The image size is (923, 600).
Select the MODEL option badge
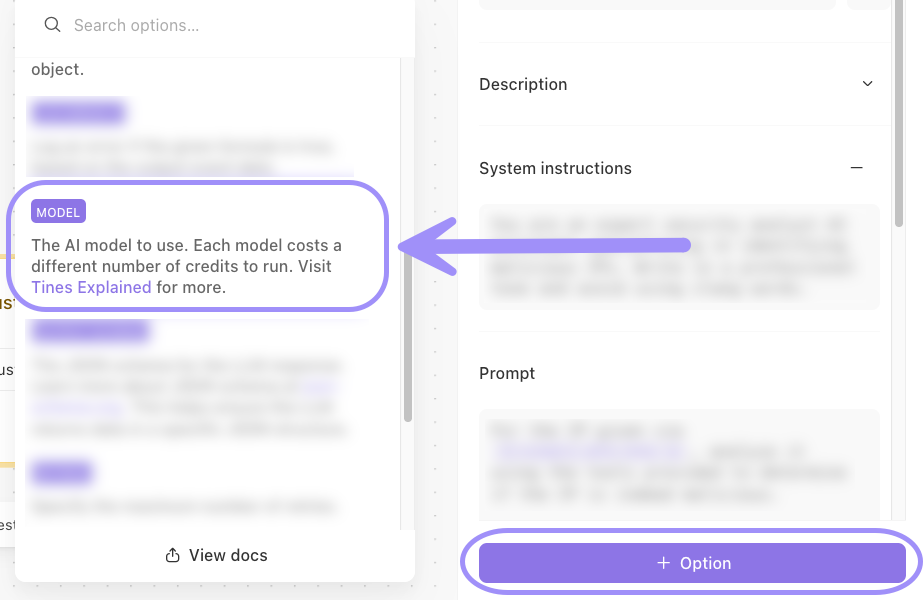(x=58, y=211)
